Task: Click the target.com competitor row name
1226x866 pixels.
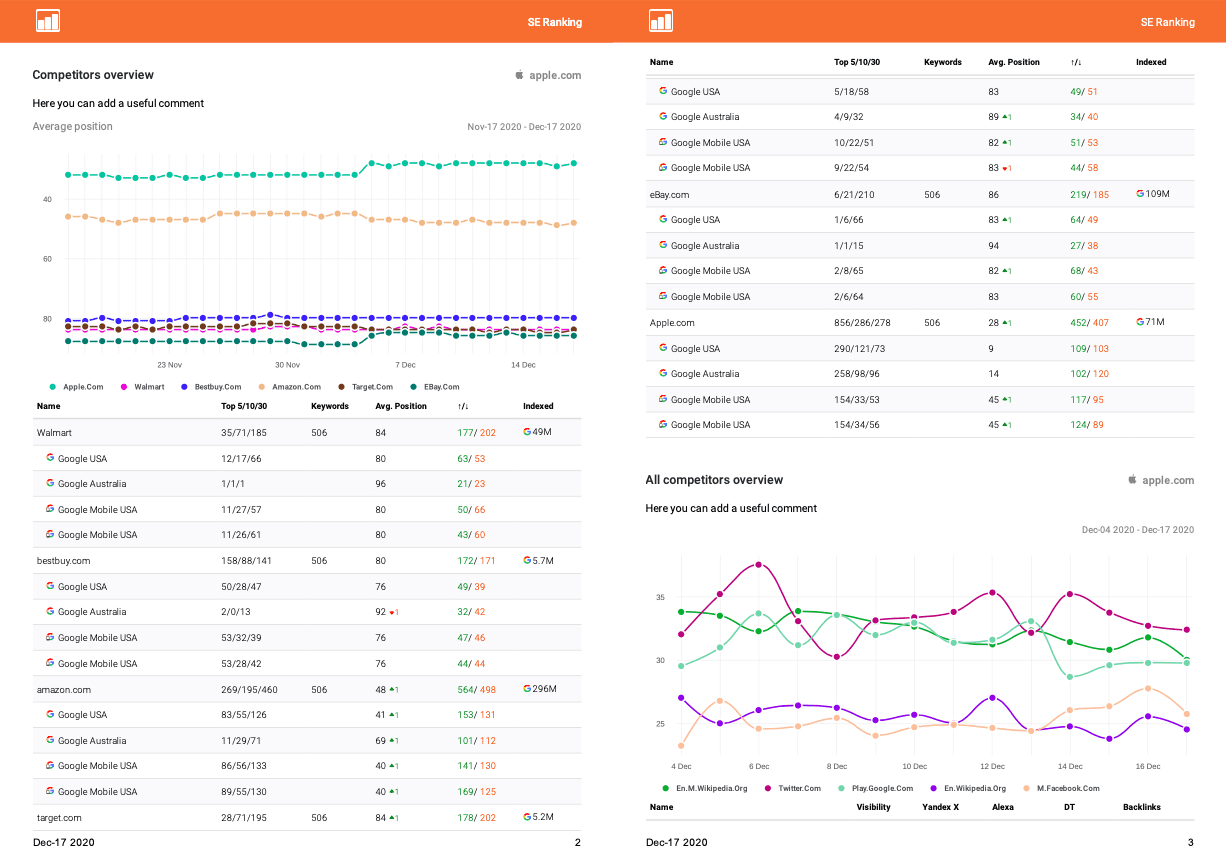Action: 59,817
